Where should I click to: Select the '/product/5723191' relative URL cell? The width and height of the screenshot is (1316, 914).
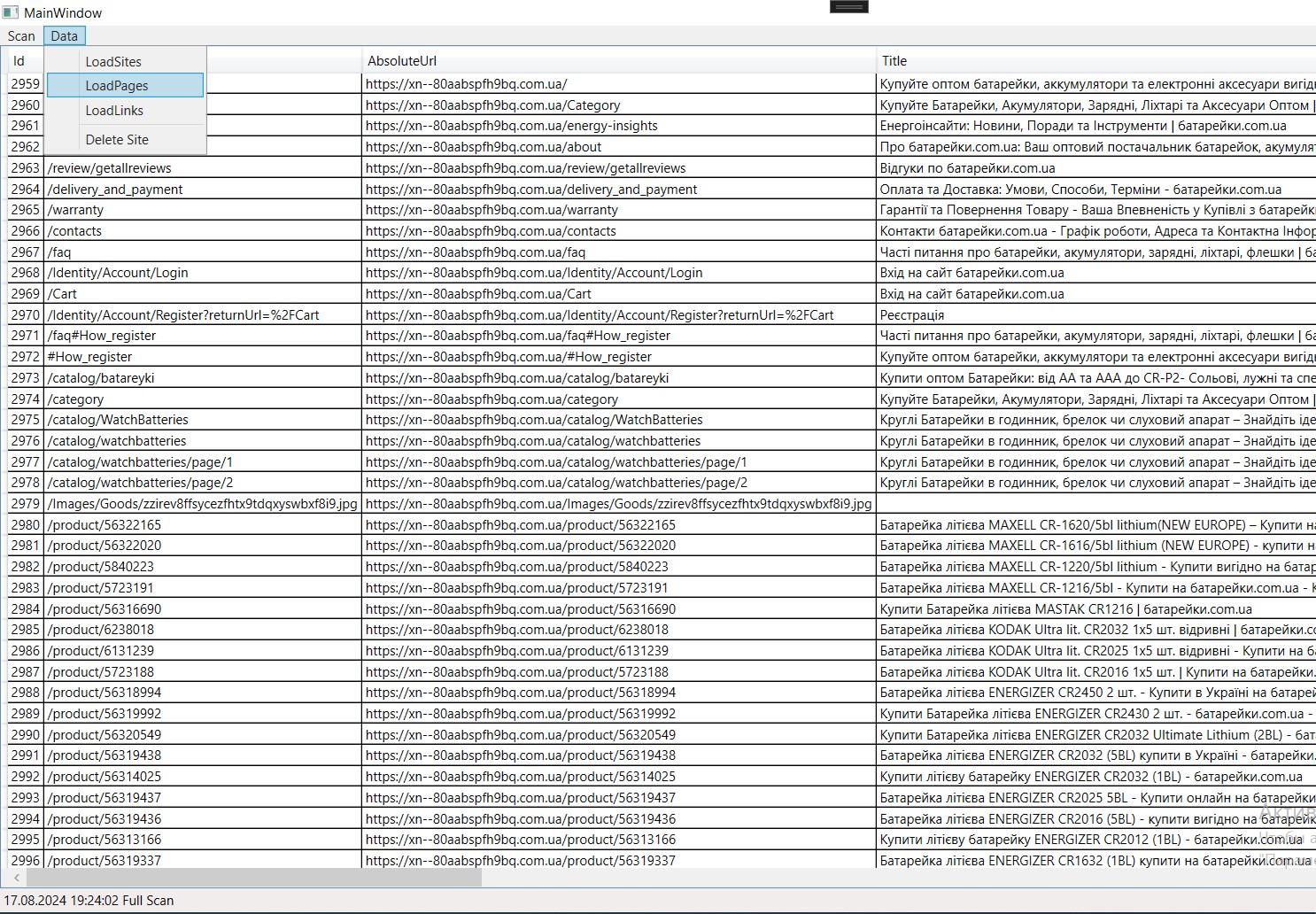pos(203,588)
